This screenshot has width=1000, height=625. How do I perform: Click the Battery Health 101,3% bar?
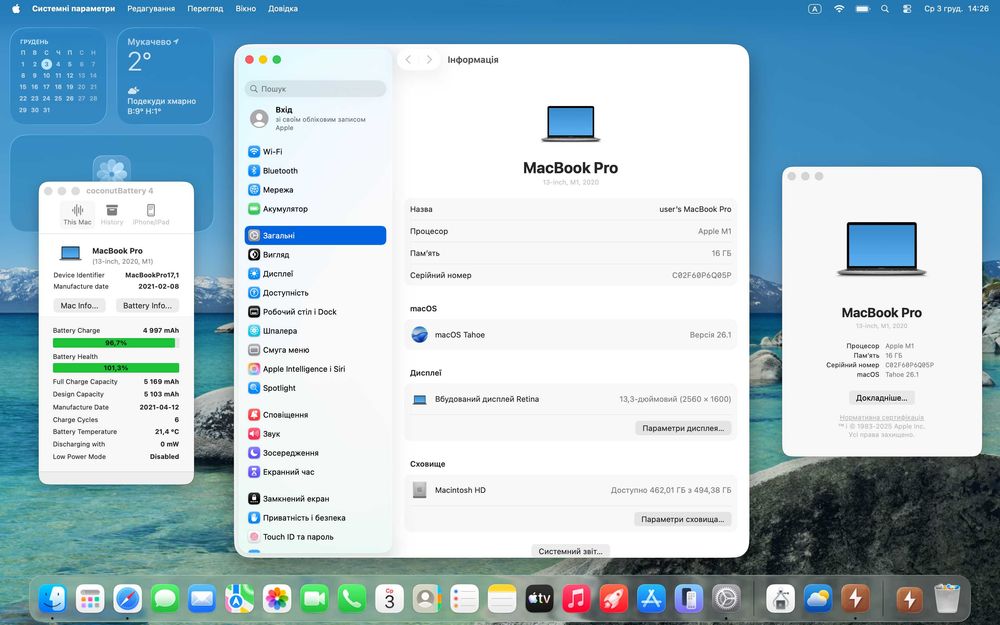click(x=115, y=368)
